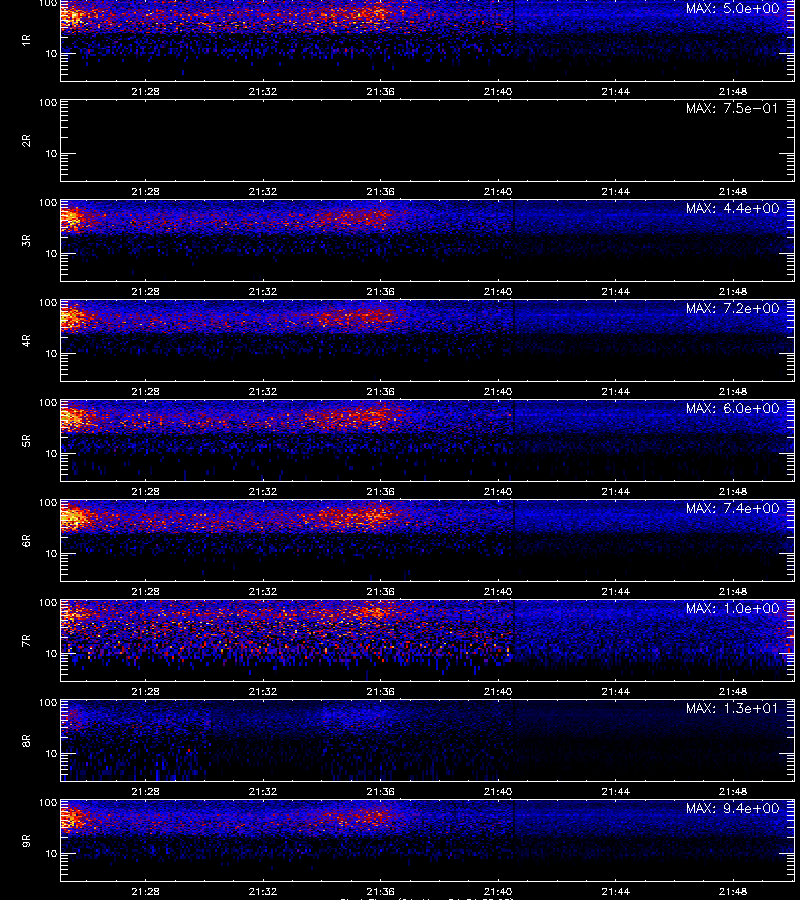Click 21:28 time label below panel 1R
The image size is (800, 900).
pos(145,92)
